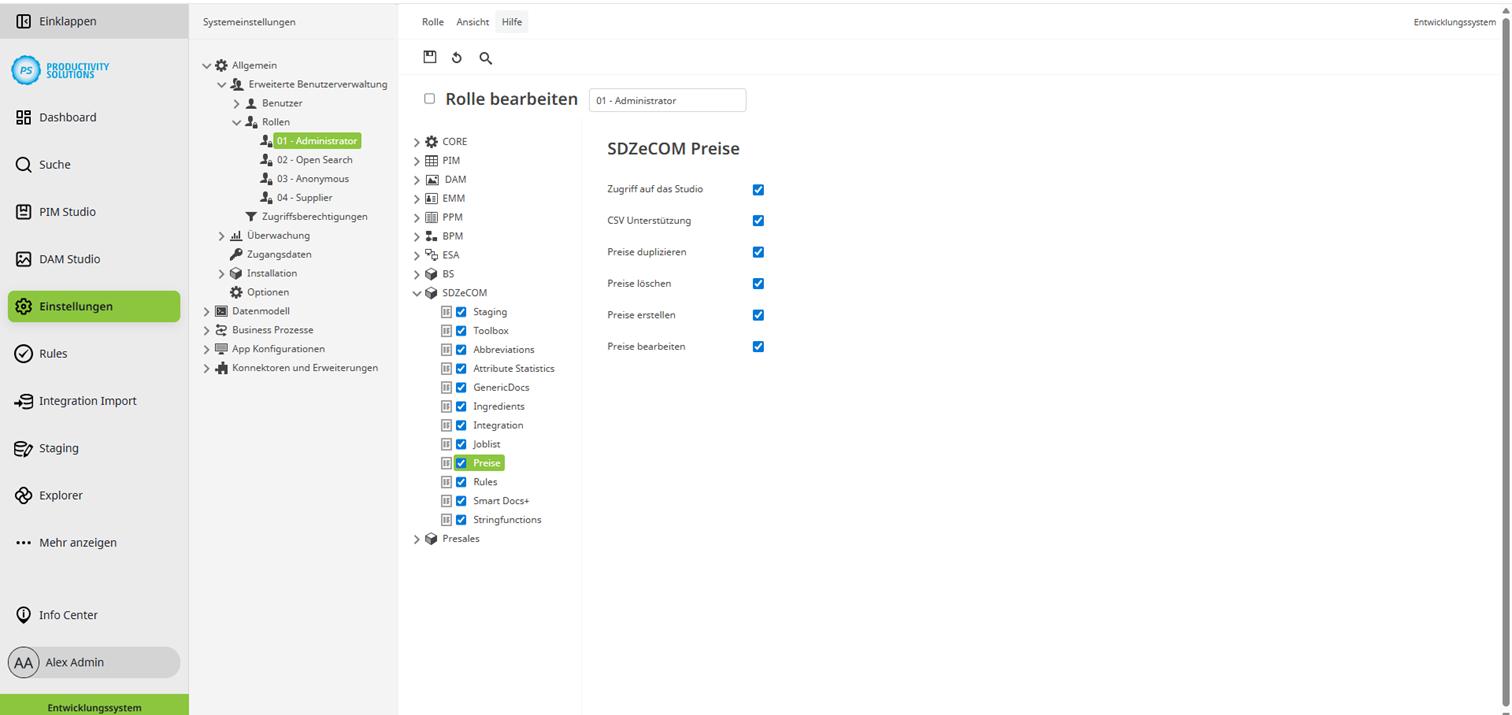
Task: Expand the CORE module tree entry
Action: coord(417,141)
